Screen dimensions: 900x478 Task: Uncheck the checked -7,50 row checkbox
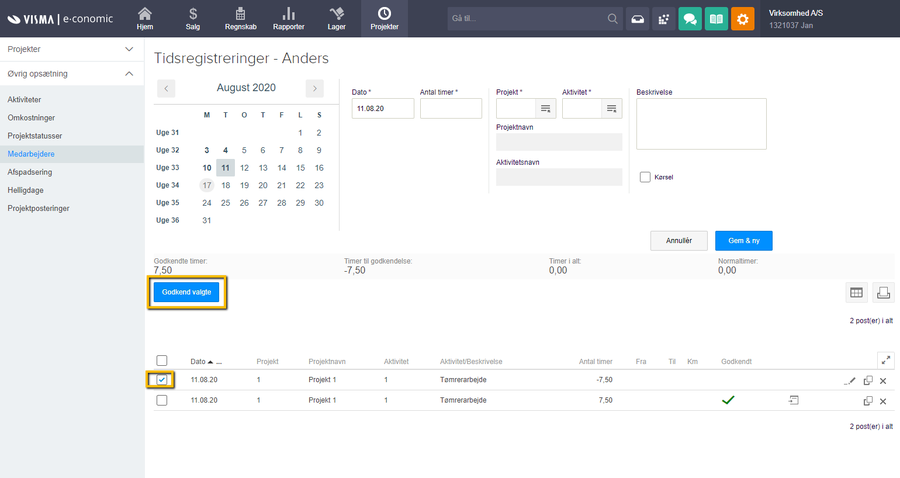pyautogui.click(x=162, y=380)
